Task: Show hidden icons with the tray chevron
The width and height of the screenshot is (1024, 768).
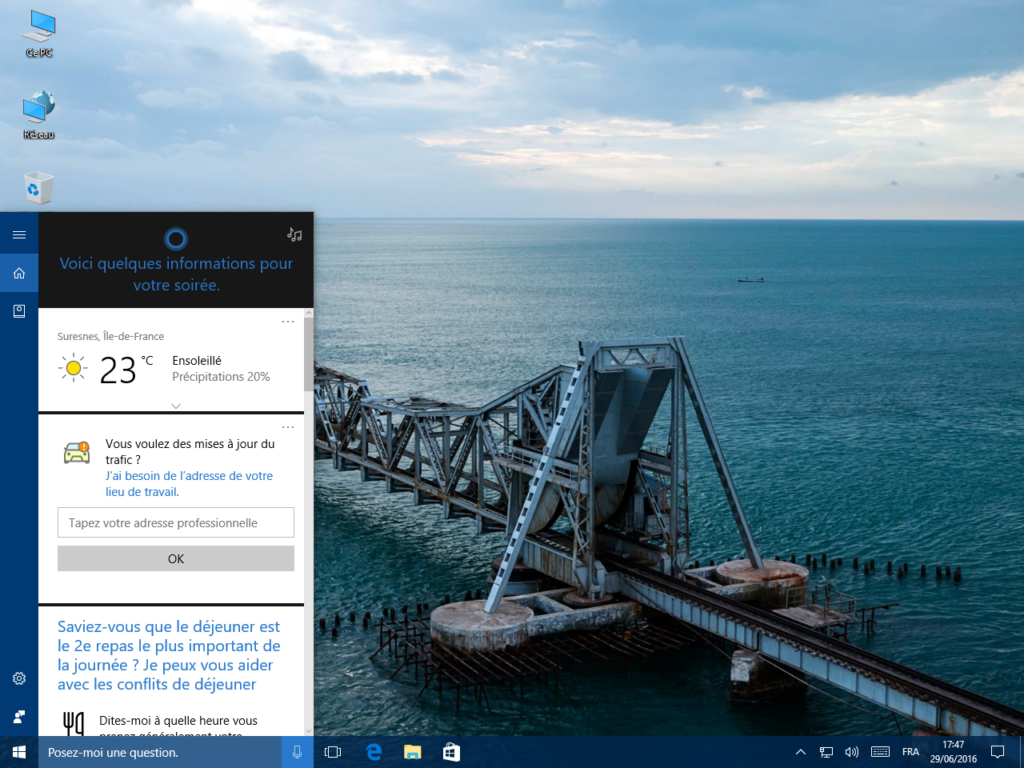Action: pyautogui.click(x=800, y=751)
